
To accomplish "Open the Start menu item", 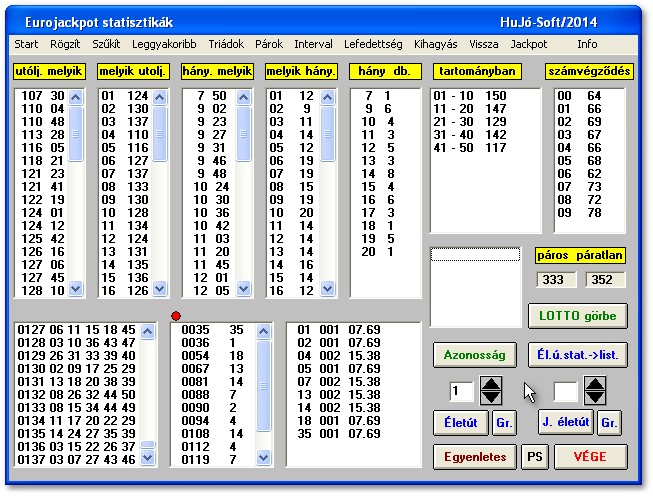I will (26, 44).
